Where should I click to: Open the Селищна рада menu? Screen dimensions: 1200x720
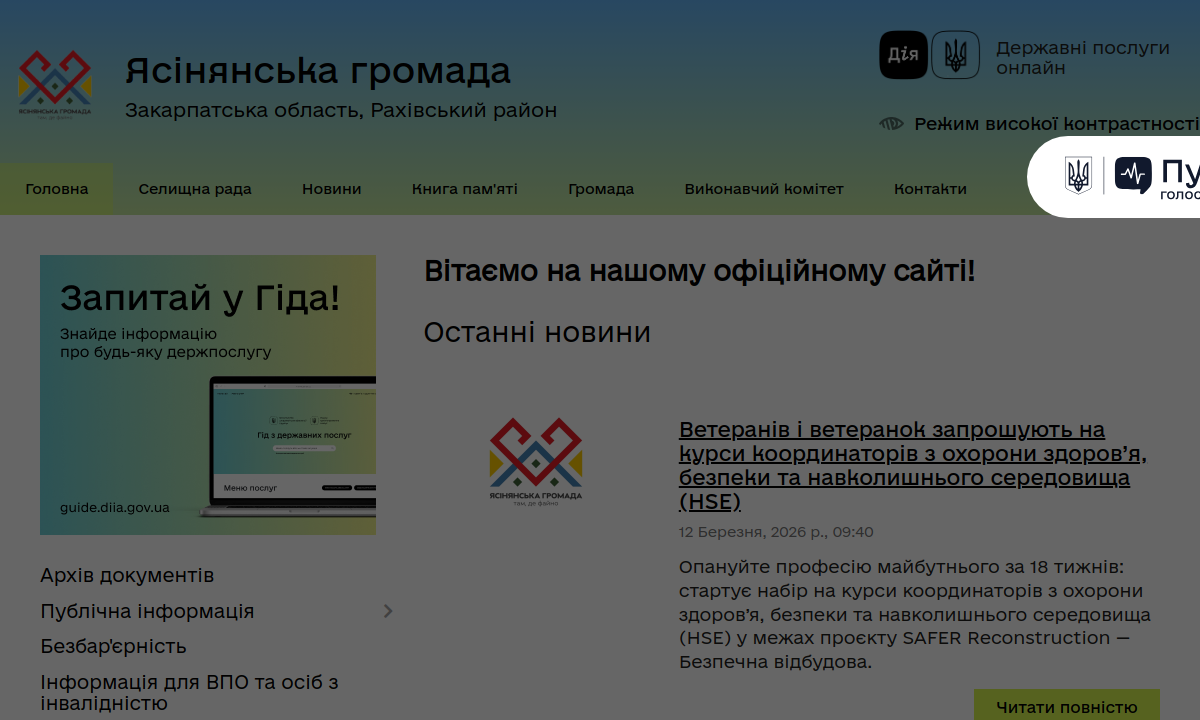(x=195, y=189)
